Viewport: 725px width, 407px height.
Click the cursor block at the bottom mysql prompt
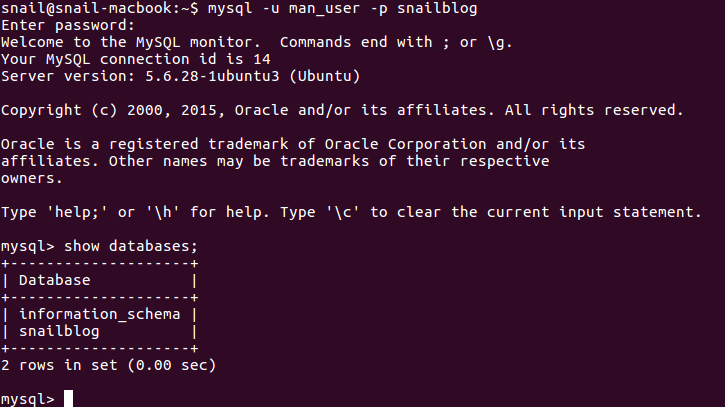click(x=68, y=399)
